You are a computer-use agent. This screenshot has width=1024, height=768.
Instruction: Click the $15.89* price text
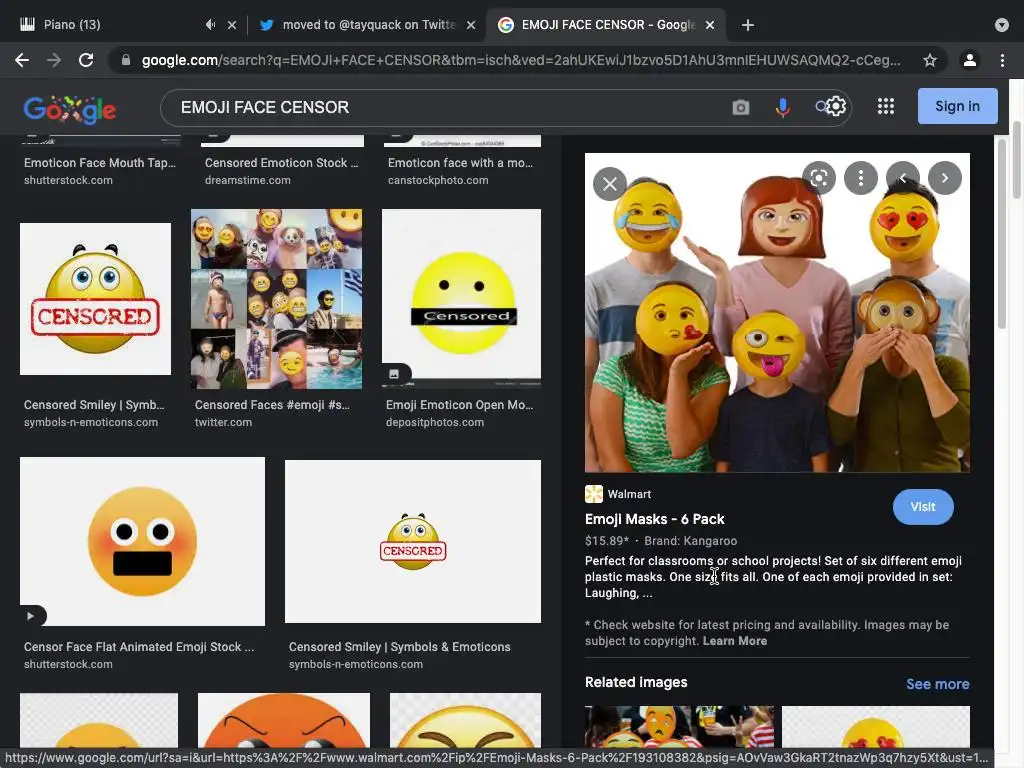pos(607,541)
